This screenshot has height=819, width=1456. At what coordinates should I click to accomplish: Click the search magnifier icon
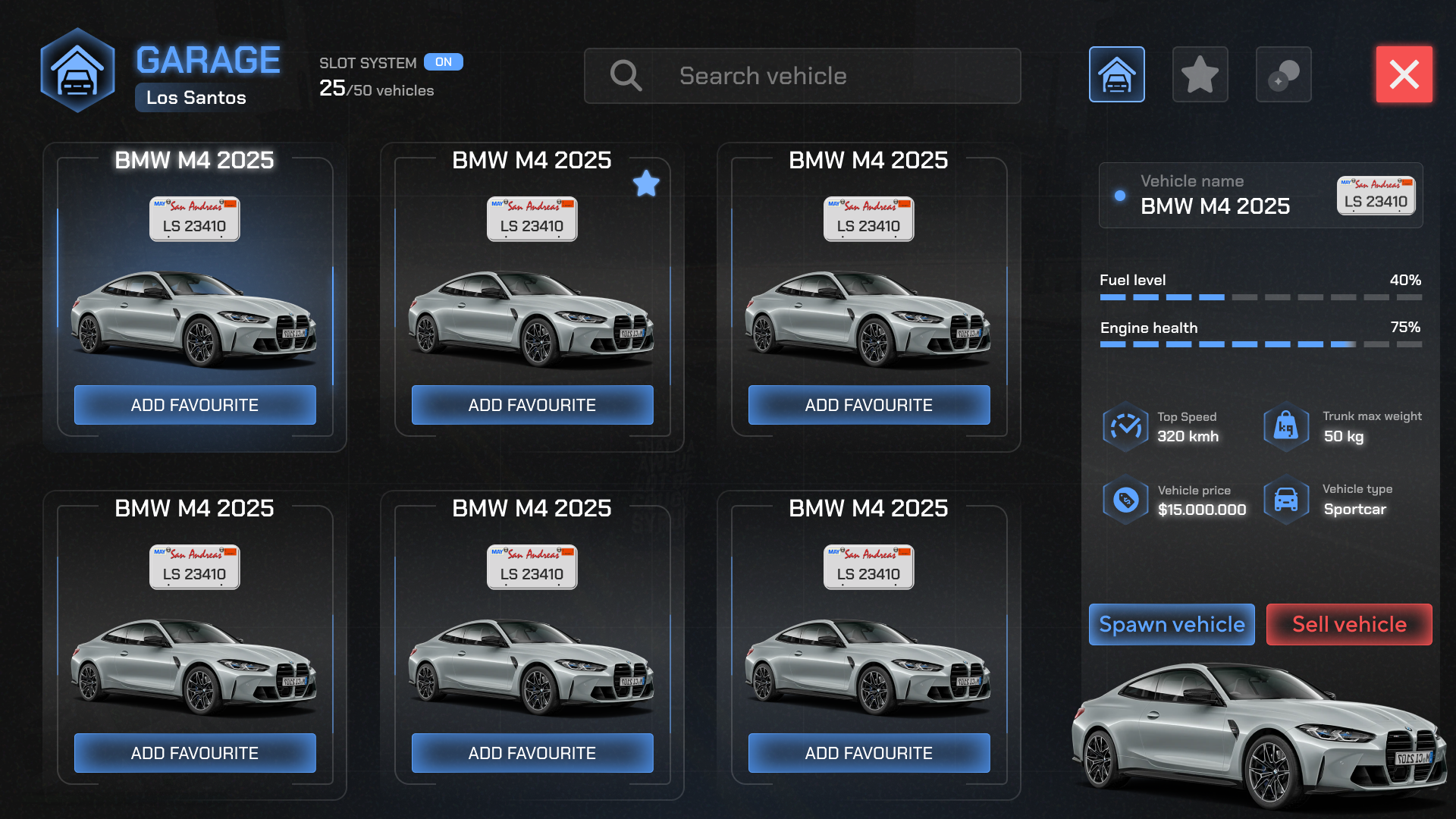[626, 76]
